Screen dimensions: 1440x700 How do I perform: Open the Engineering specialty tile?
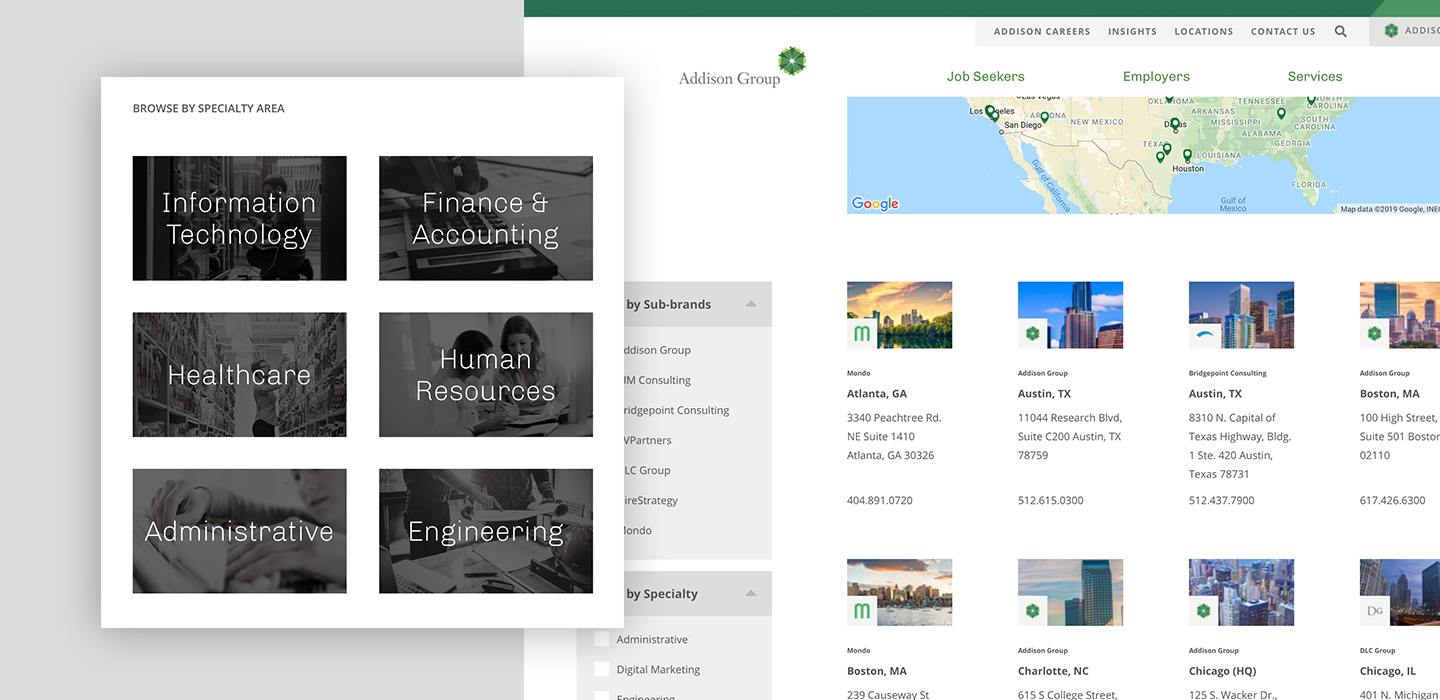(x=485, y=531)
